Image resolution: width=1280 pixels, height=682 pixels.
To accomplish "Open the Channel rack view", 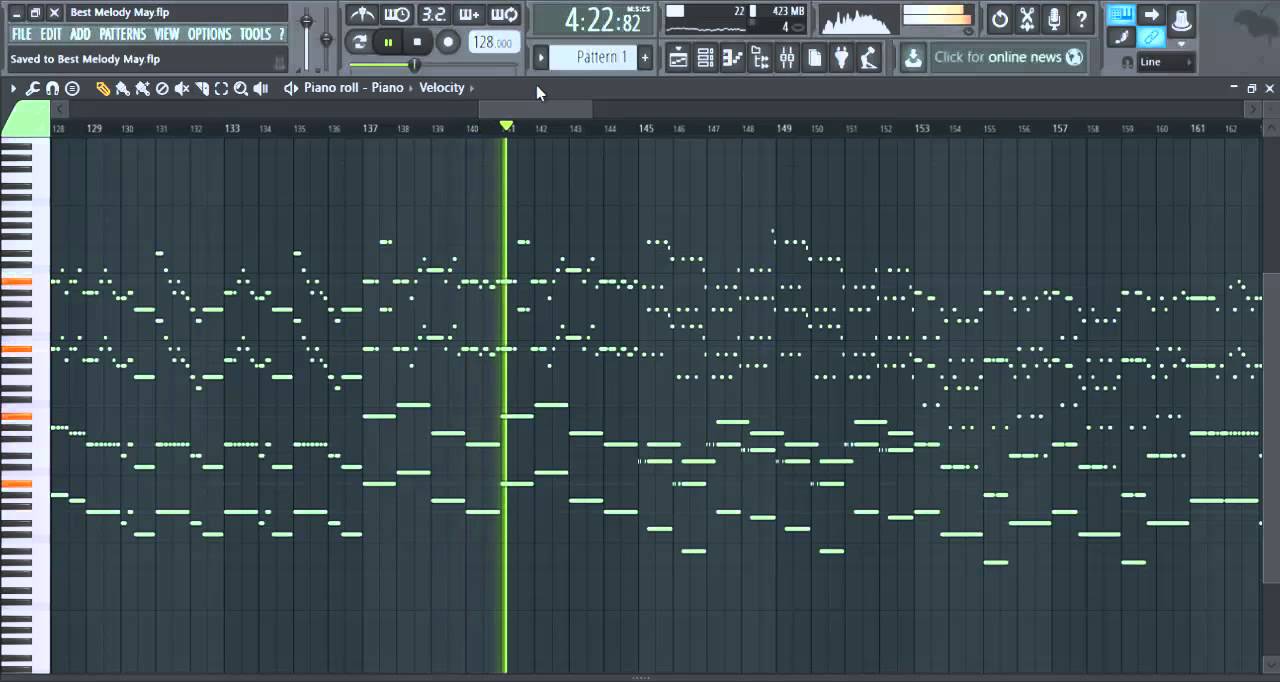I will [706, 58].
